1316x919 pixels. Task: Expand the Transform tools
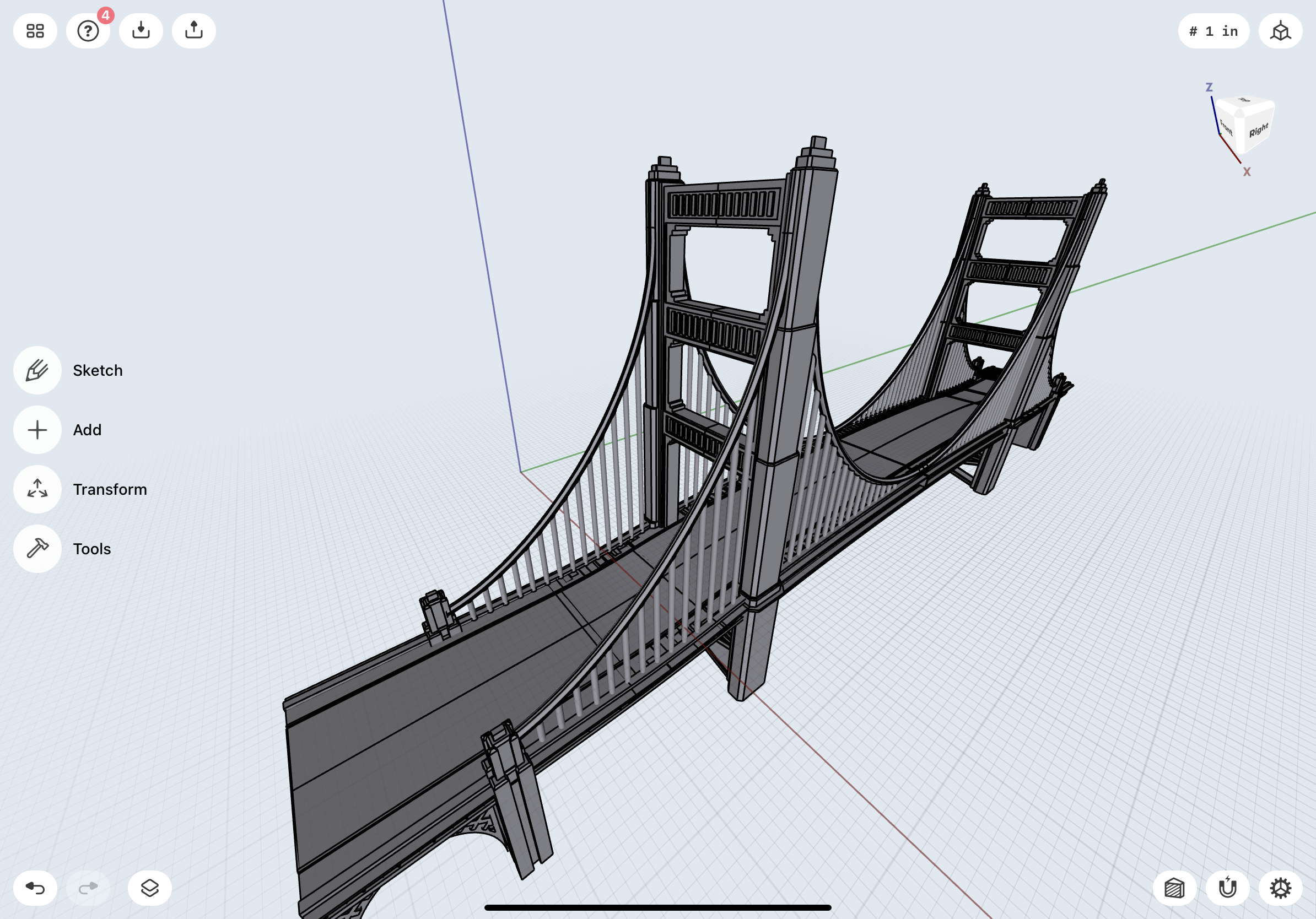[38, 489]
